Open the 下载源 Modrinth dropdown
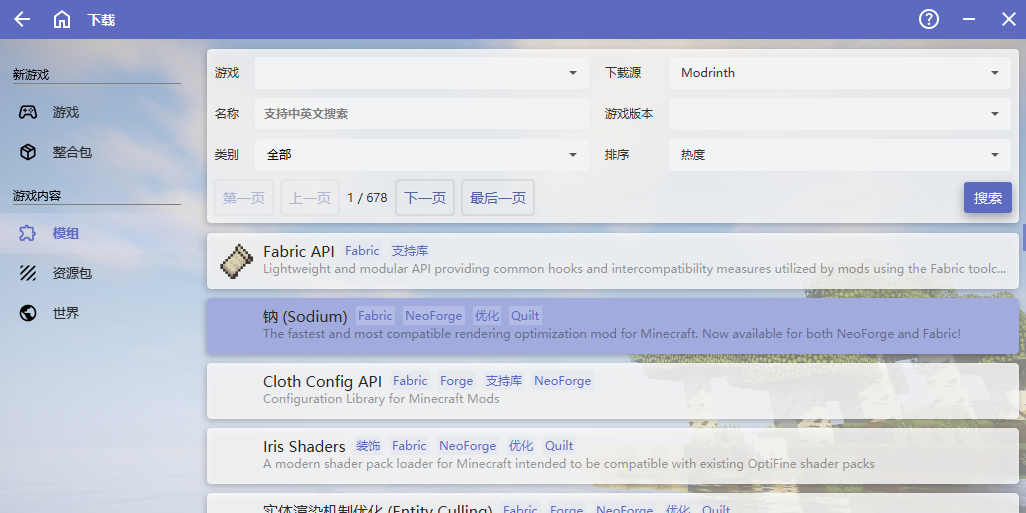 (838, 73)
